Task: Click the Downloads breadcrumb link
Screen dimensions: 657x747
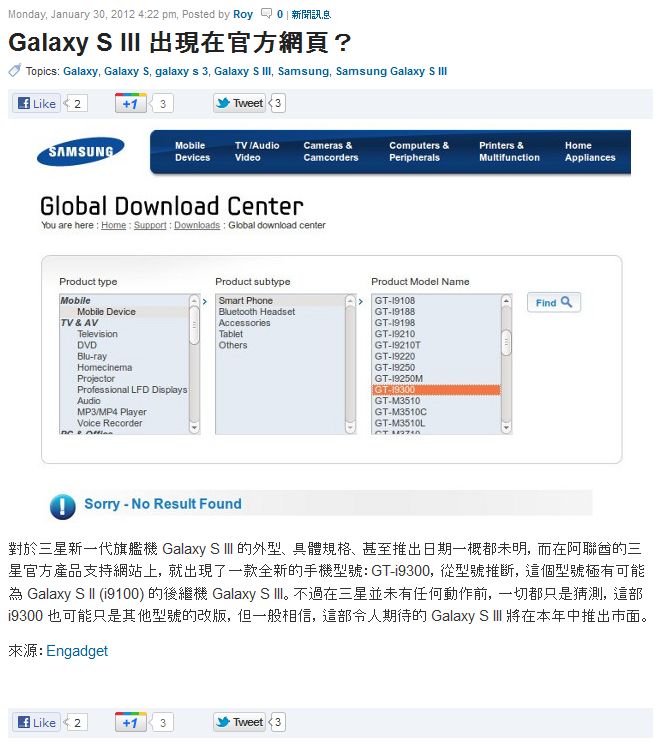Action: point(197,225)
